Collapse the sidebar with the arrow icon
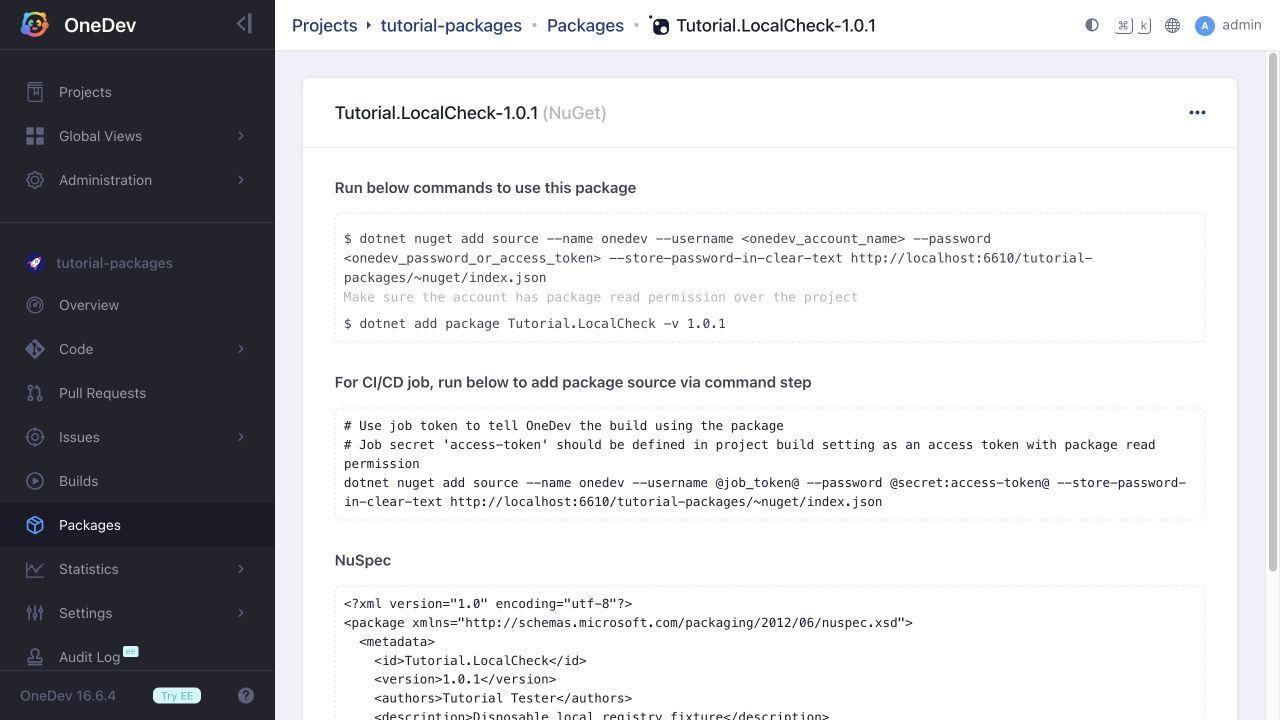This screenshot has width=1280, height=720. pos(244,24)
